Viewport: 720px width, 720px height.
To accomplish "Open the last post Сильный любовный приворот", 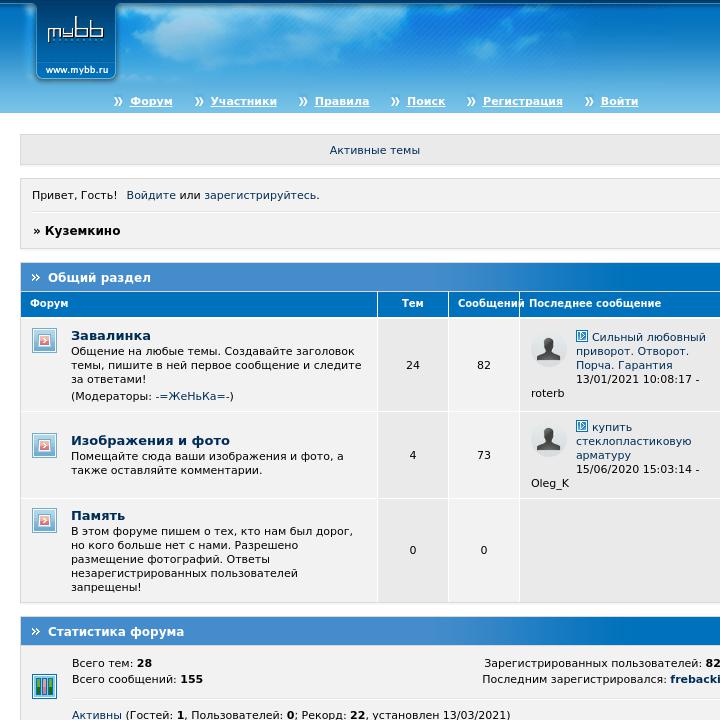I will coord(641,351).
